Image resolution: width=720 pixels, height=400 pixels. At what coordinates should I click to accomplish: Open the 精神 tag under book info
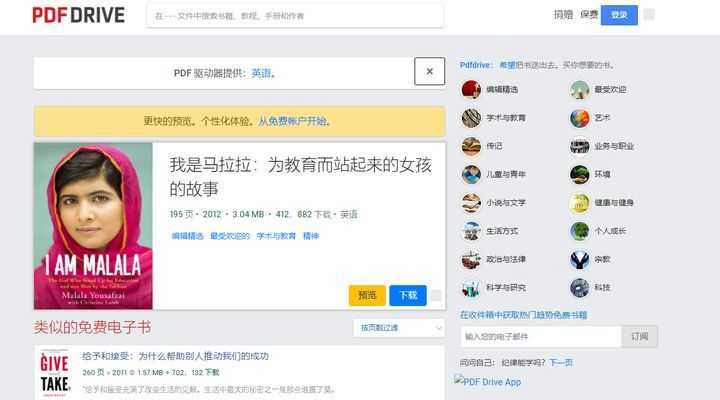click(311, 236)
